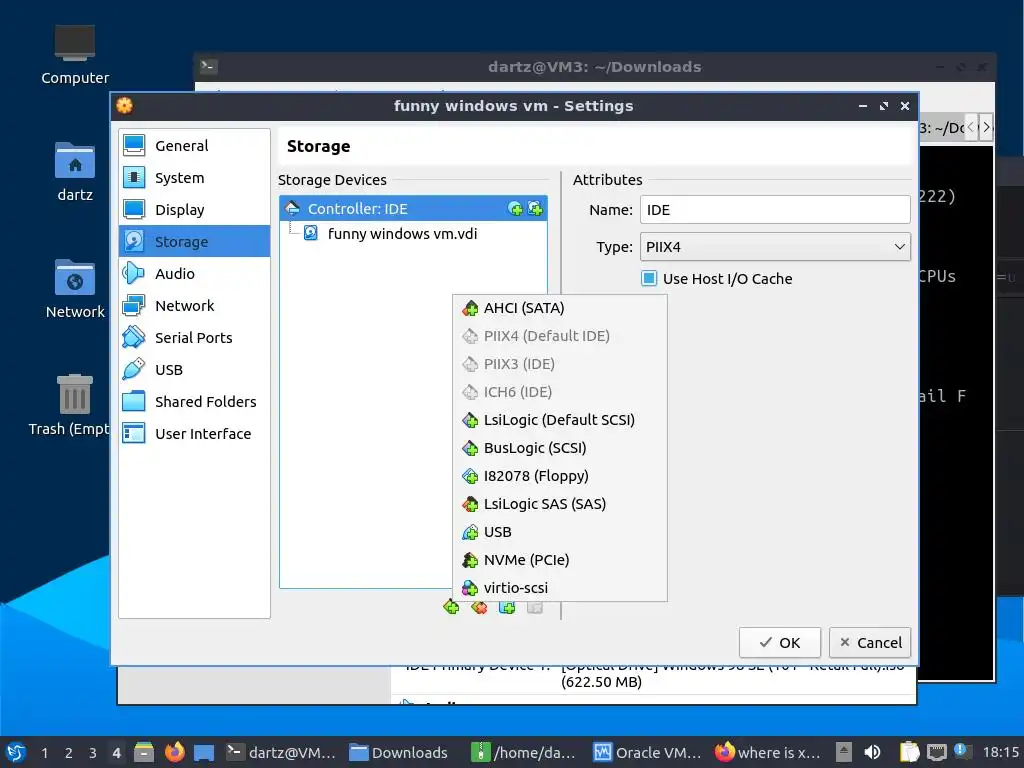Choose NVMe (PCIe) controller

pyautogui.click(x=560, y=560)
